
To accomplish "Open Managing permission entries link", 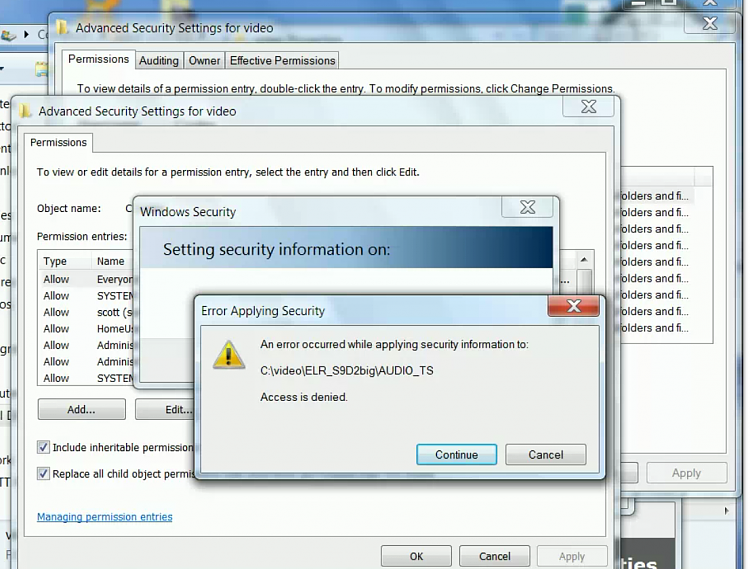I will point(105,517).
